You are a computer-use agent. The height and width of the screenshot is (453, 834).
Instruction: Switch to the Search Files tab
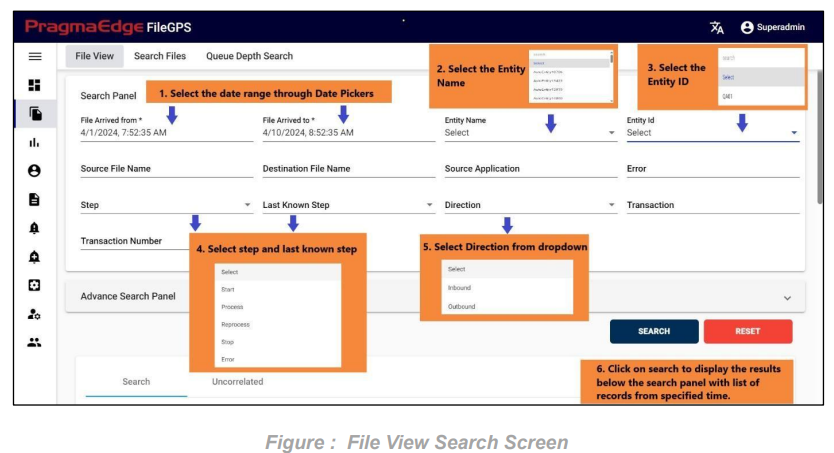pos(160,56)
